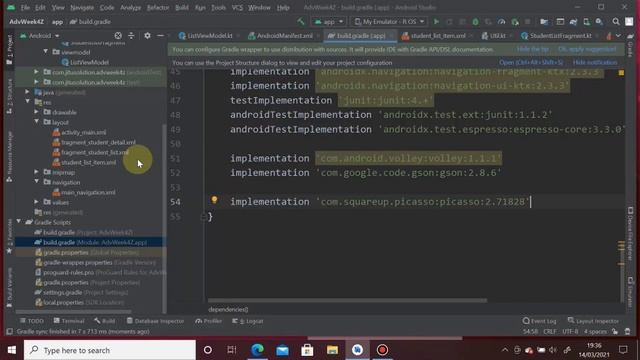Screen dimensions: 640x360
Task: Start debugging with the bug icon
Action: coord(475,22)
